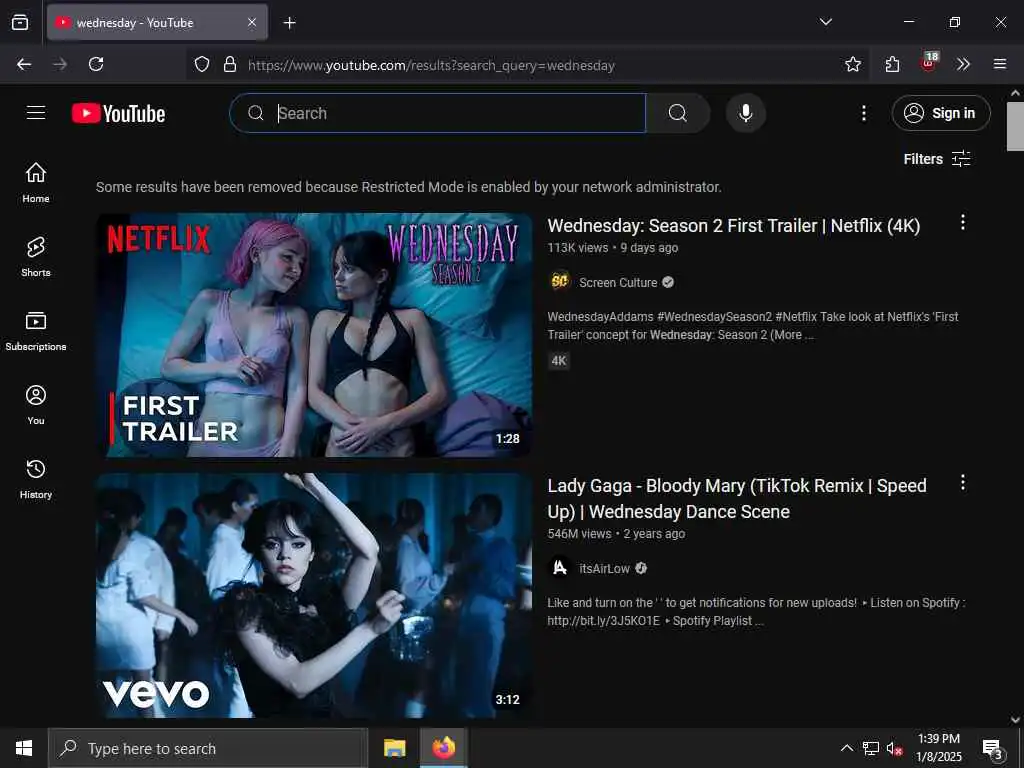Start voice search with microphone icon
The height and width of the screenshot is (768, 1024).
[745, 113]
